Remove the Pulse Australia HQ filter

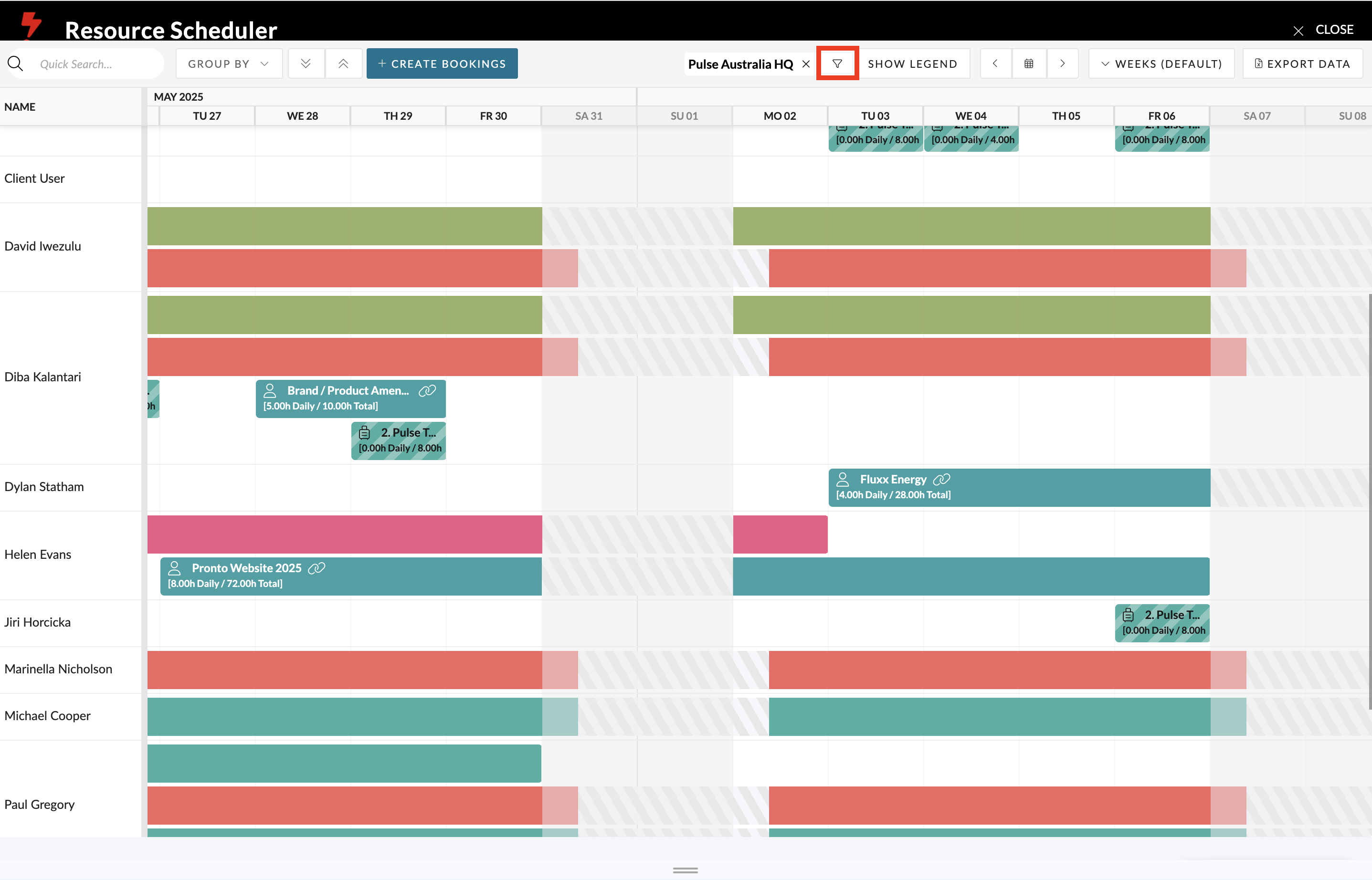806,64
